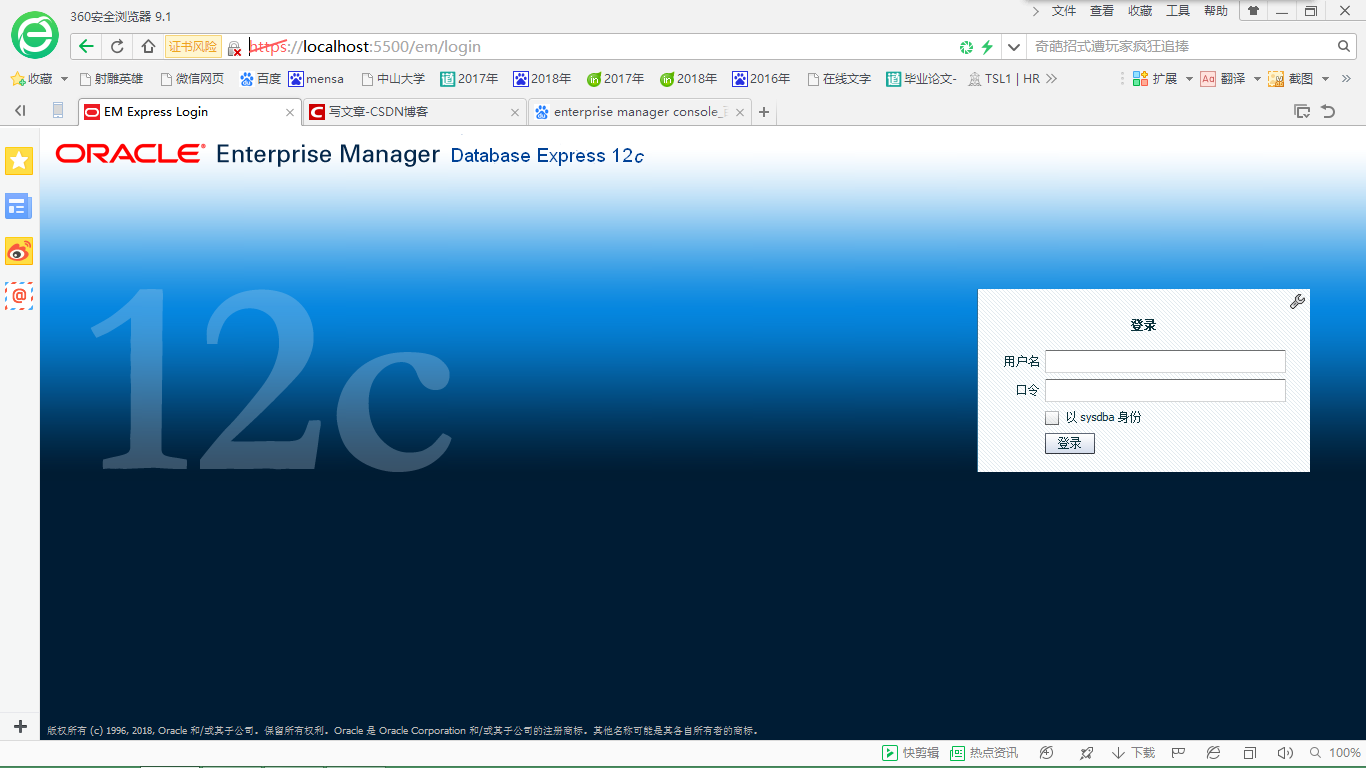The width and height of the screenshot is (1366, 768).
Task: Click the search magnifier icon
Action: coord(1345,46)
